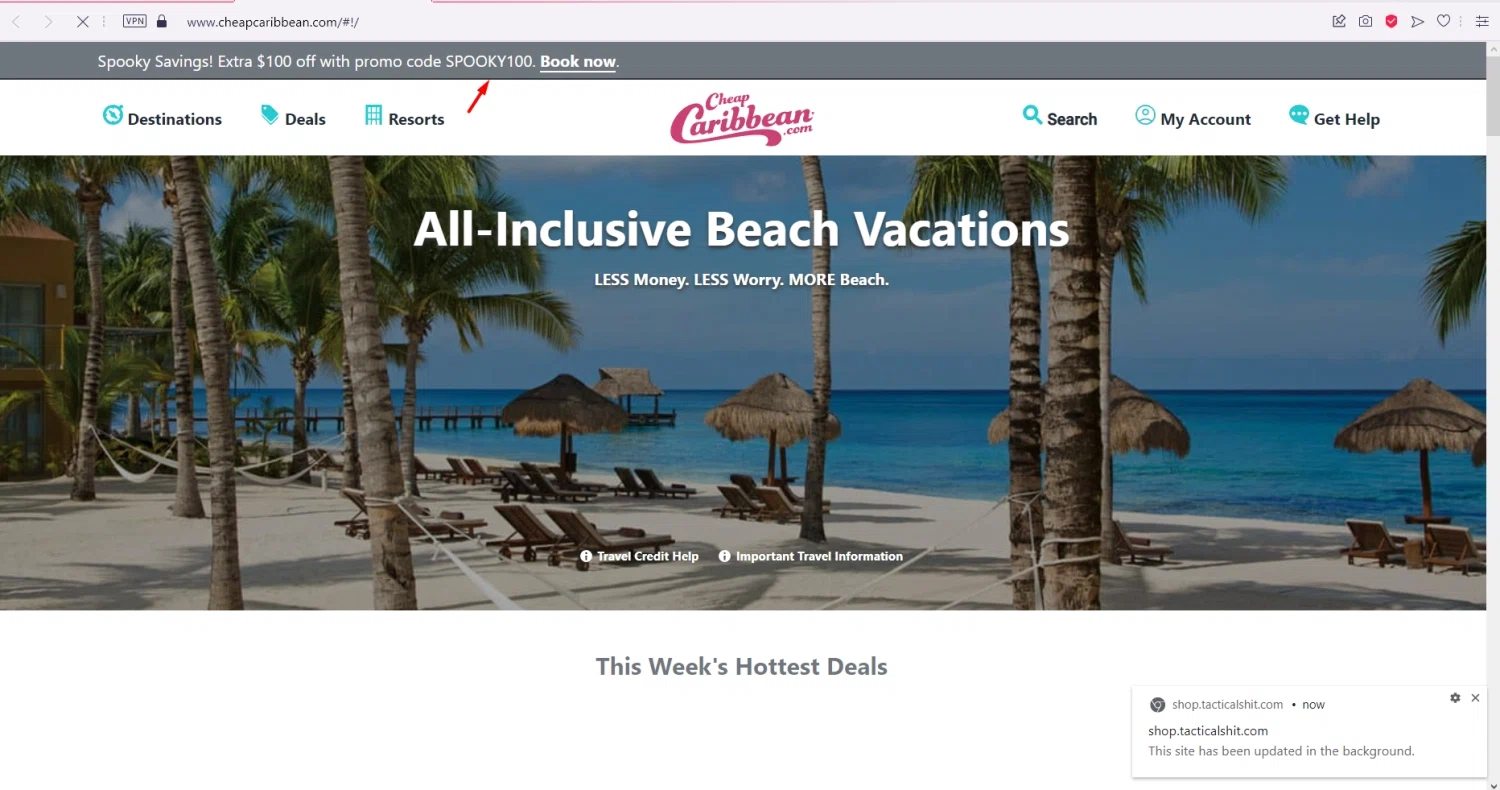Dismiss the shop.tacticalshit.com notification
Image resolution: width=1500 pixels, height=790 pixels.
[1475, 698]
